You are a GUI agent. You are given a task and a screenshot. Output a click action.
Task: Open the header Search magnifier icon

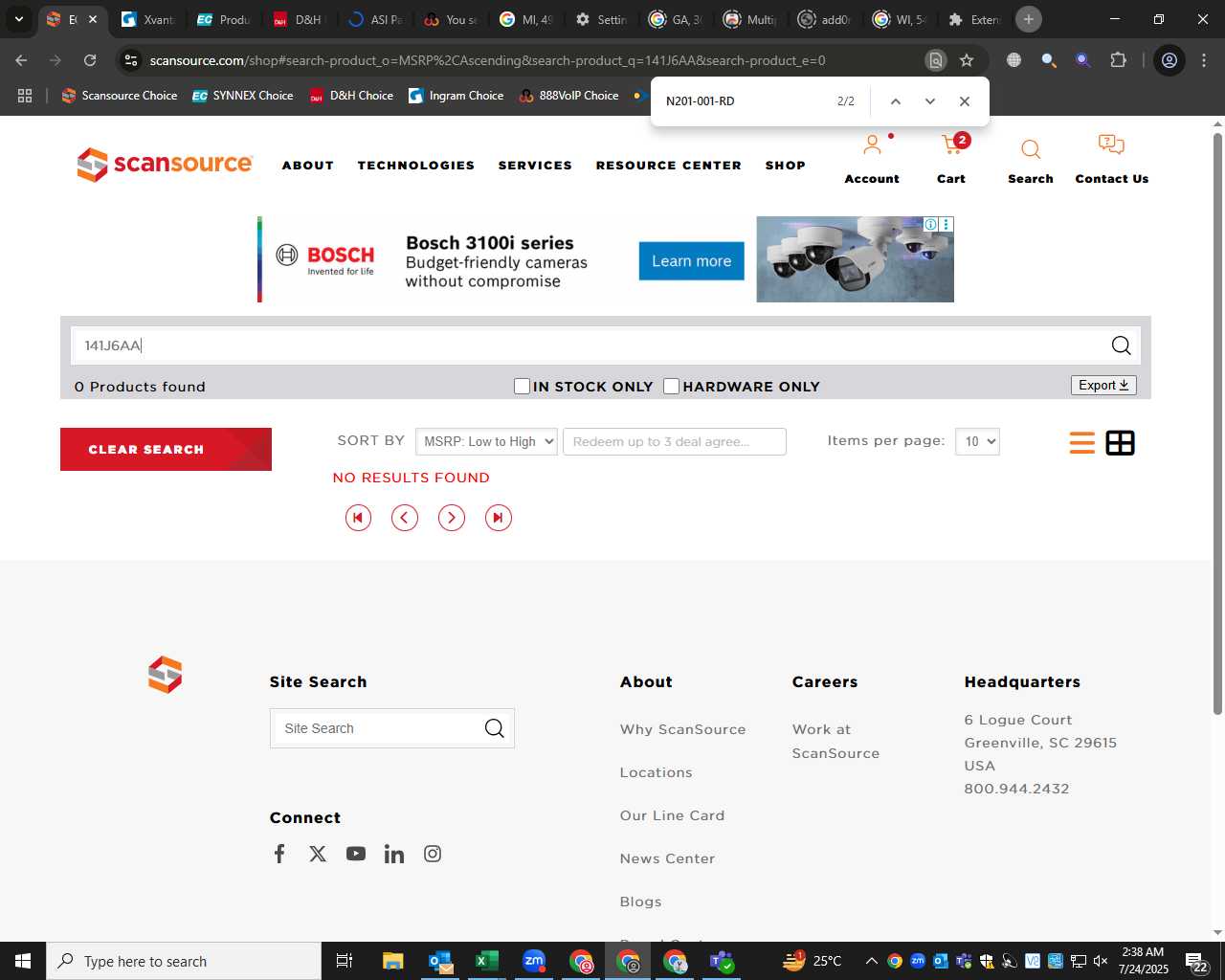(x=1031, y=149)
